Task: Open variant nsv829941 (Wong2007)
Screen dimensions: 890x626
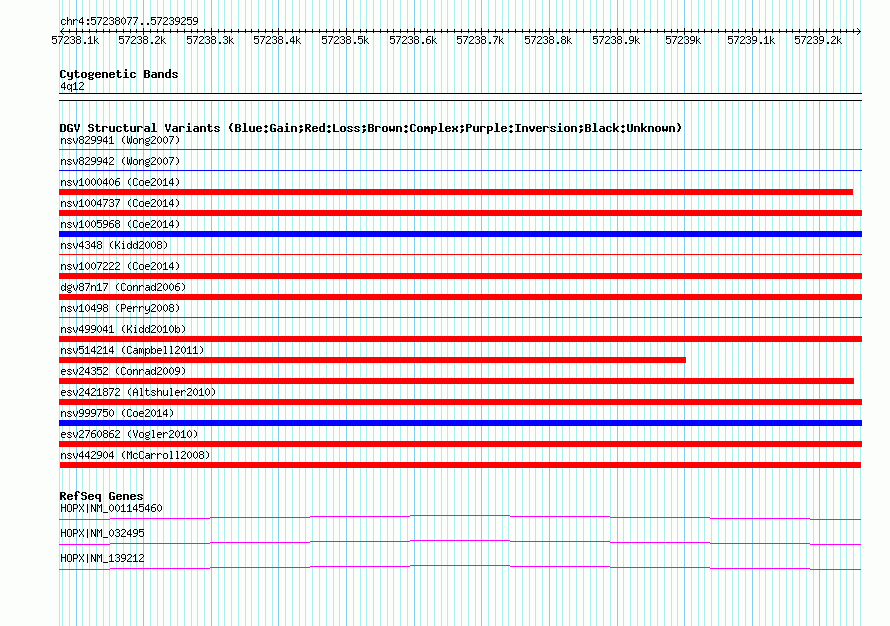Action: 120,140
